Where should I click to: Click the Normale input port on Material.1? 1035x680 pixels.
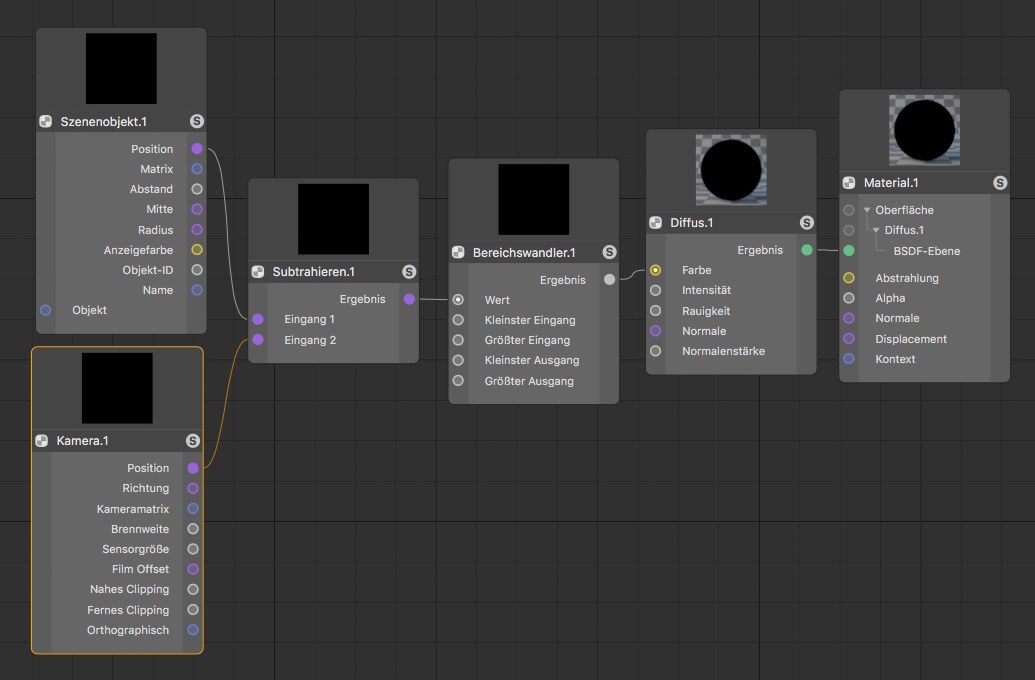point(849,318)
